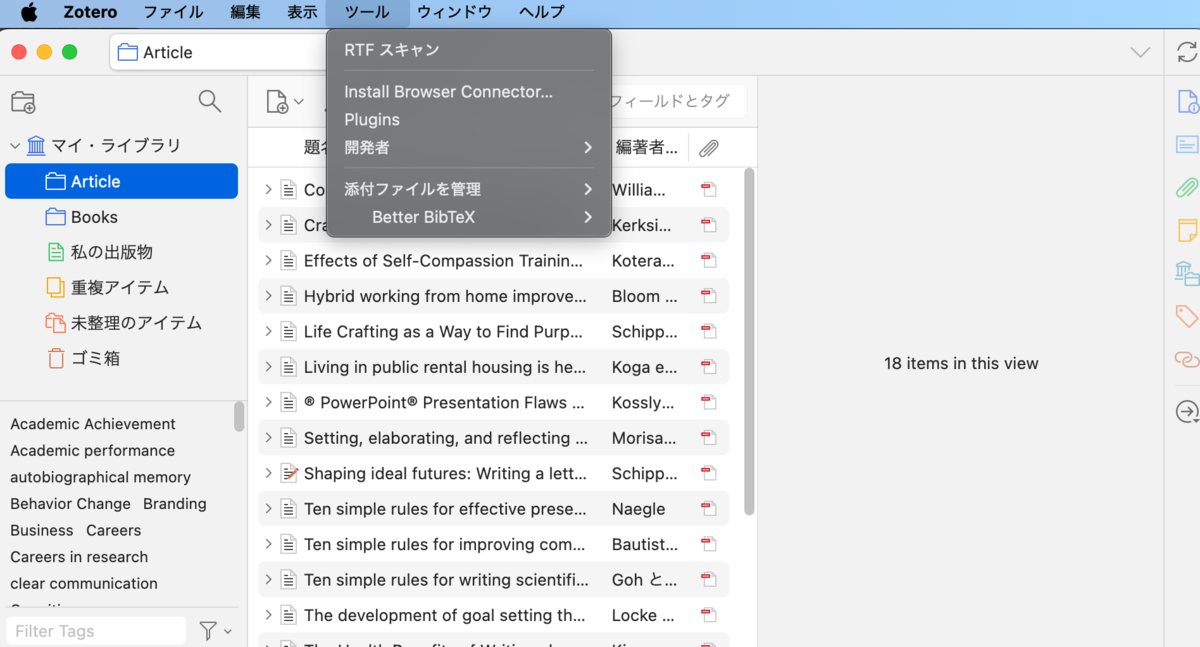Click the Careers in research tag
The height and width of the screenshot is (647, 1200).
(79, 557)
